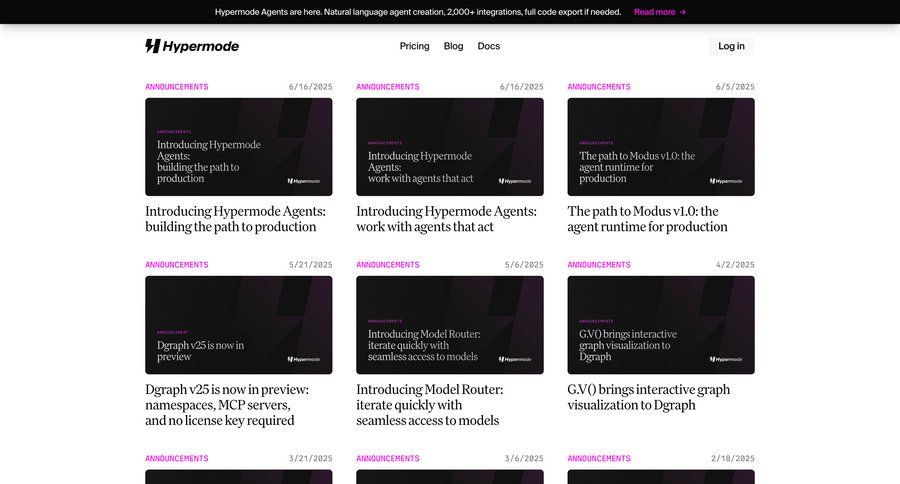Viewport: 900px width, 484px height.
Task: Click the date 5/6/2025
Action: [x=524, y=265]
